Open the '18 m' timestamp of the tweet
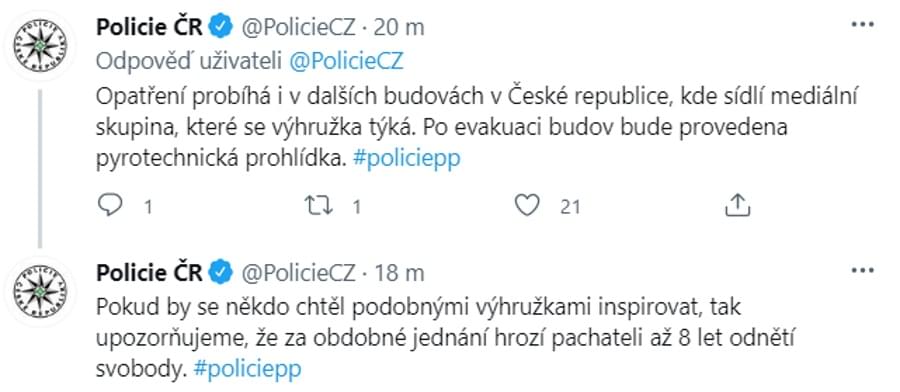This screenshot has width=900, height=392. coord(399,273)
